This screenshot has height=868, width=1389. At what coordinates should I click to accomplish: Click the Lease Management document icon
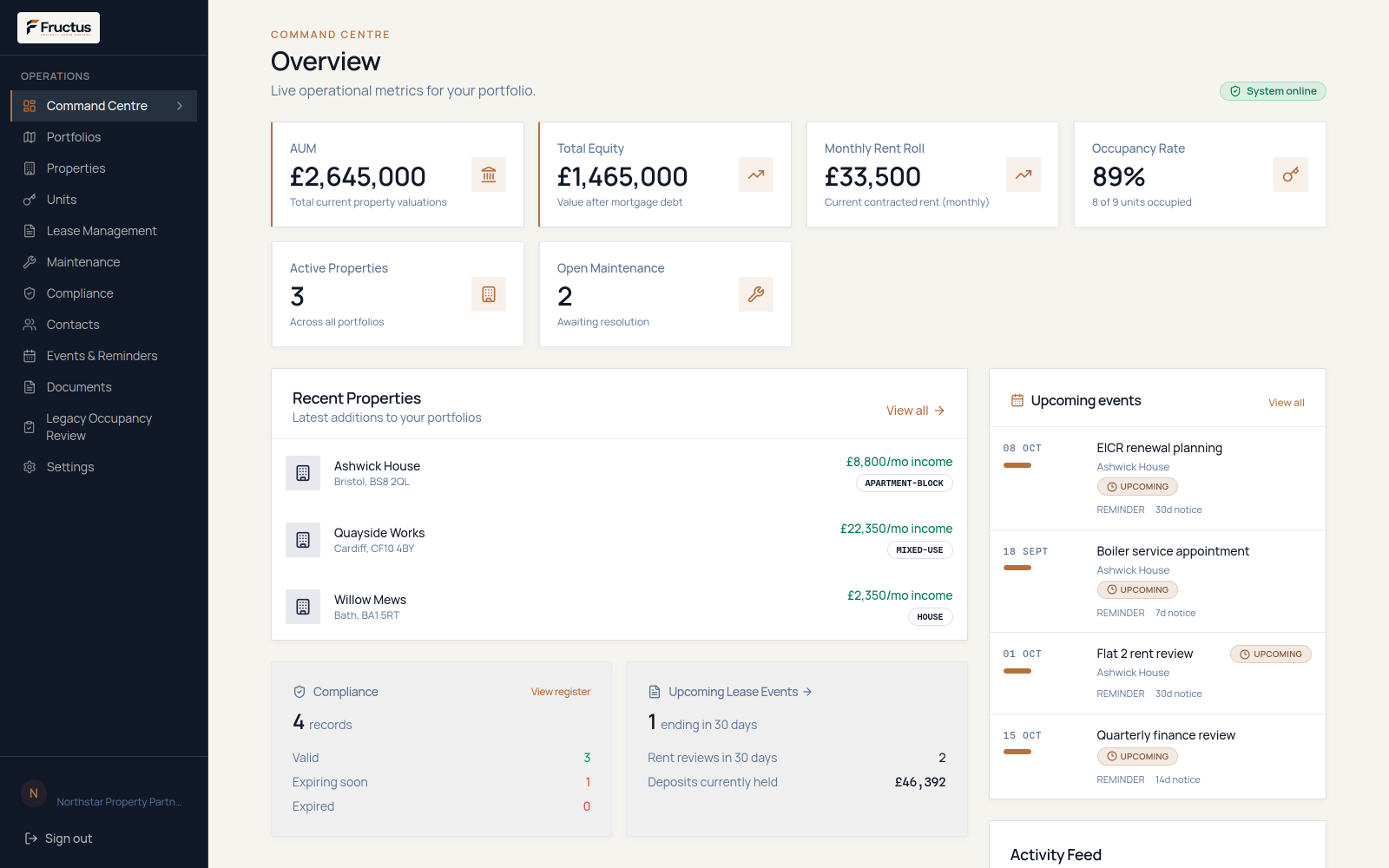(x=30, y=231)
